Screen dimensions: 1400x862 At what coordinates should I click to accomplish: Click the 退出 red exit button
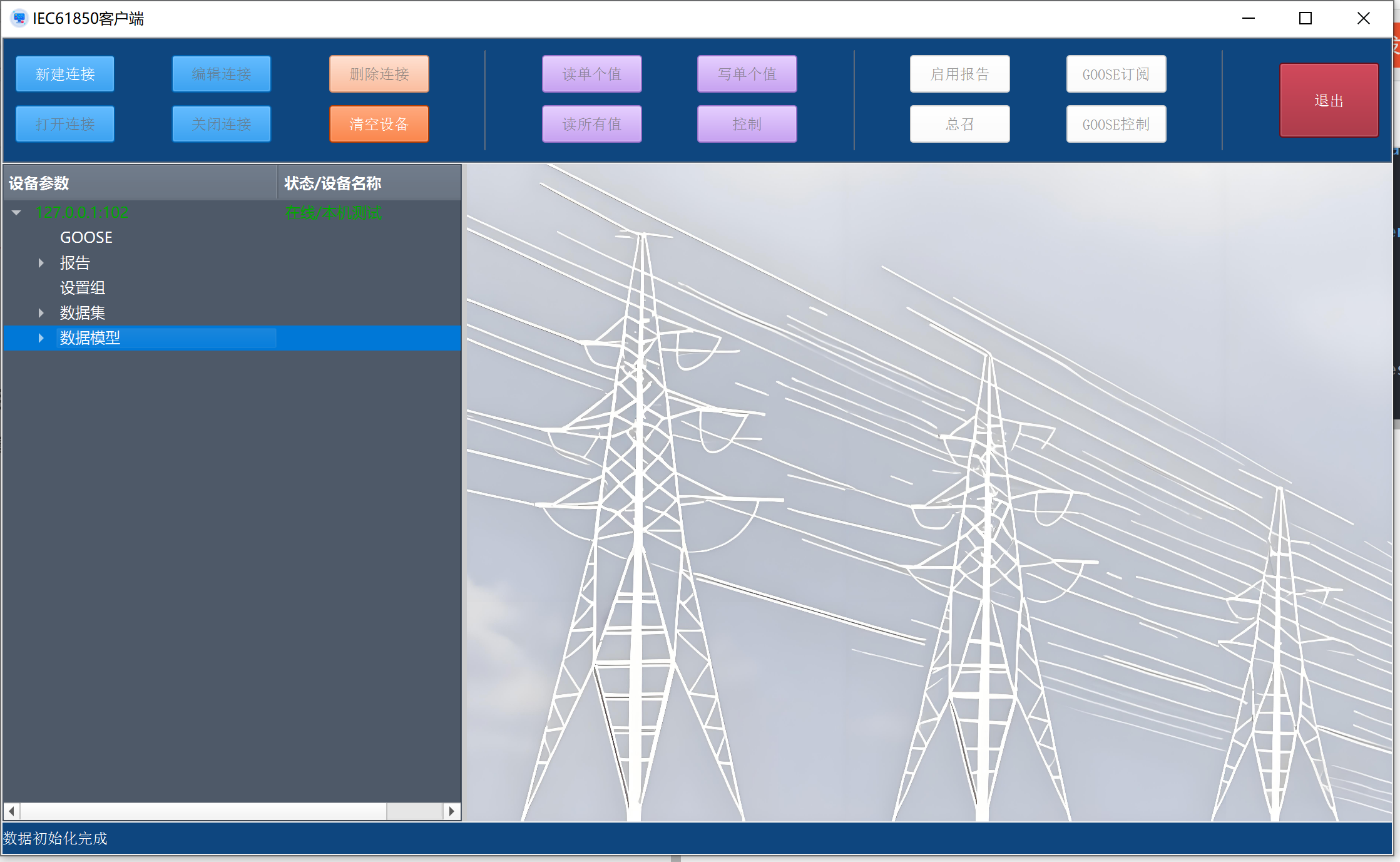(1329, 100)
